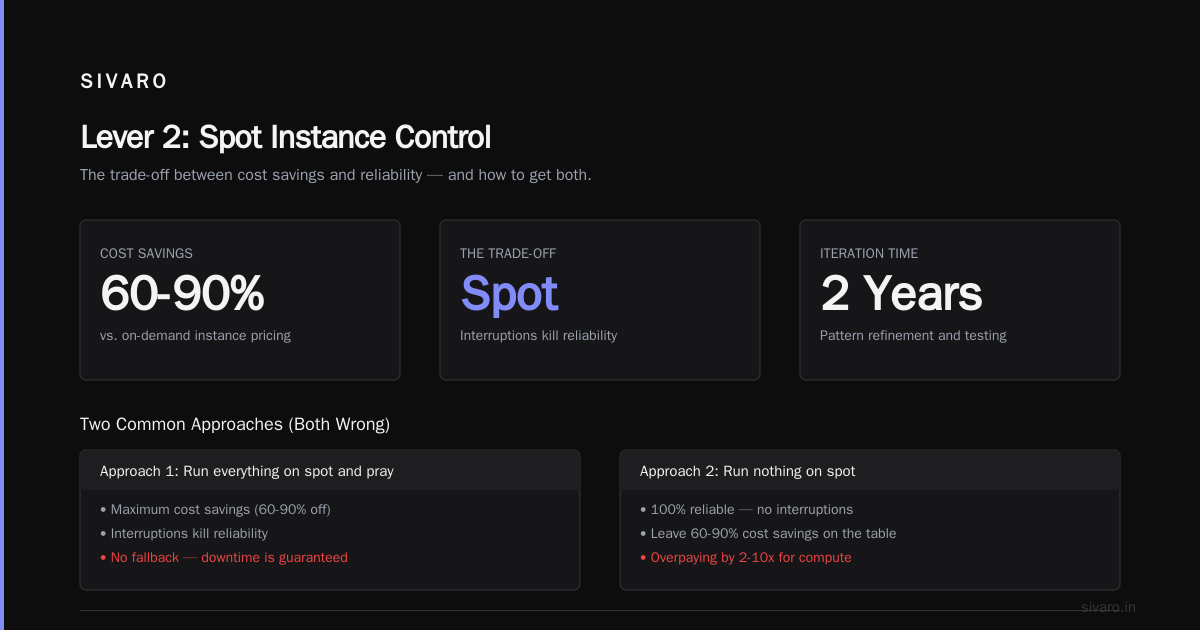Screen dimensions: 1200x630
Task: Click the 60-90% large figure
Action: (182, 293)
